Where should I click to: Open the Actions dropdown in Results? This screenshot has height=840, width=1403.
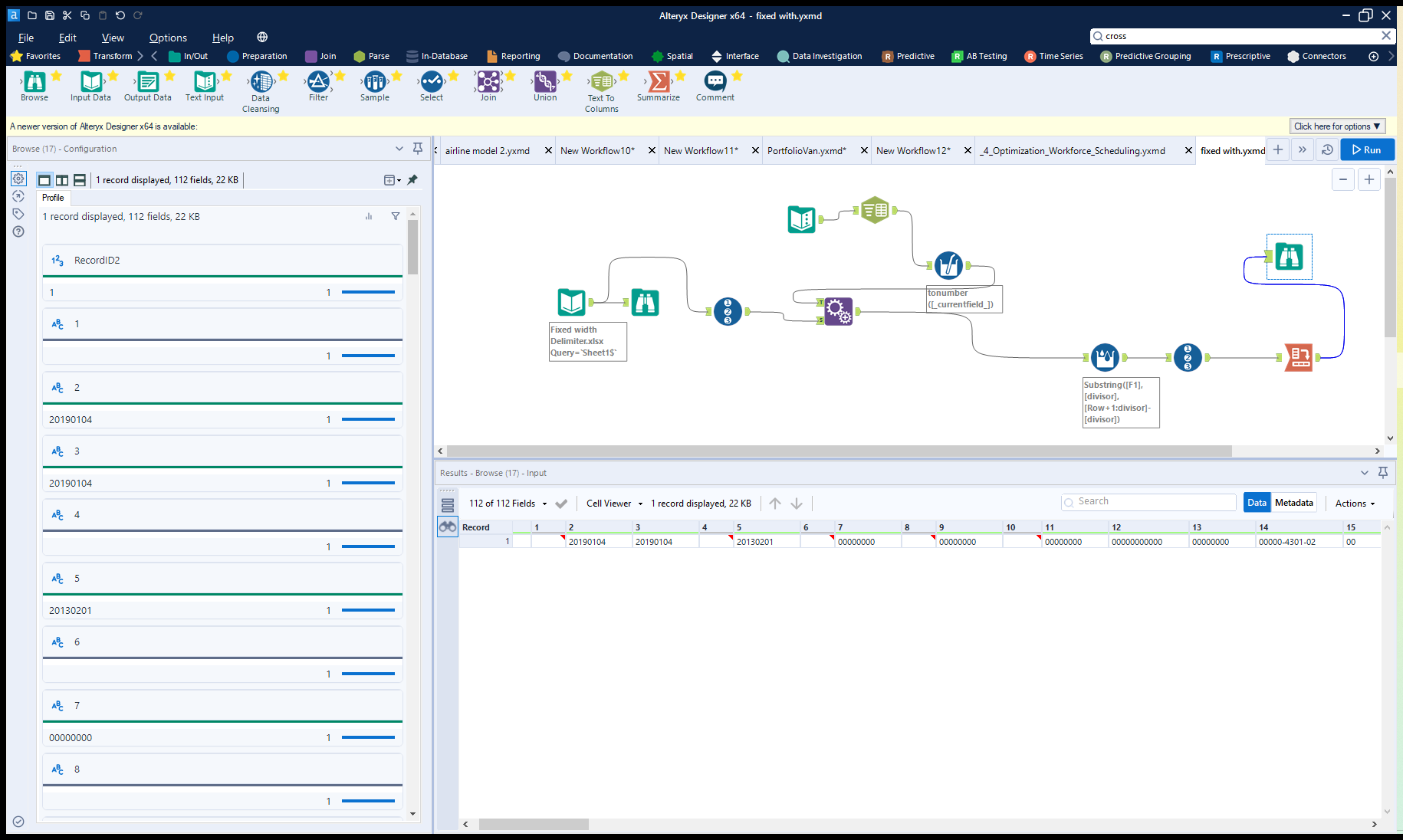(1355, 504)
